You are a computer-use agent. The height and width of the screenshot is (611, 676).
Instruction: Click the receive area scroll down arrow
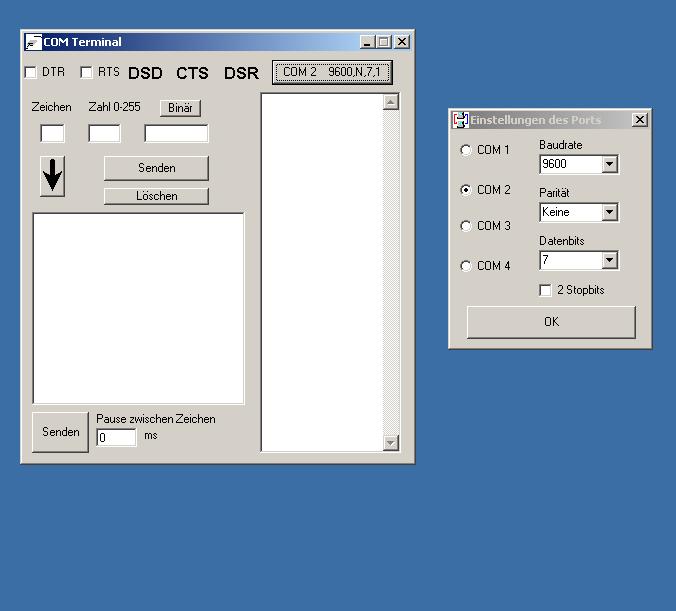pyautogui.click(x=391, y=443)
